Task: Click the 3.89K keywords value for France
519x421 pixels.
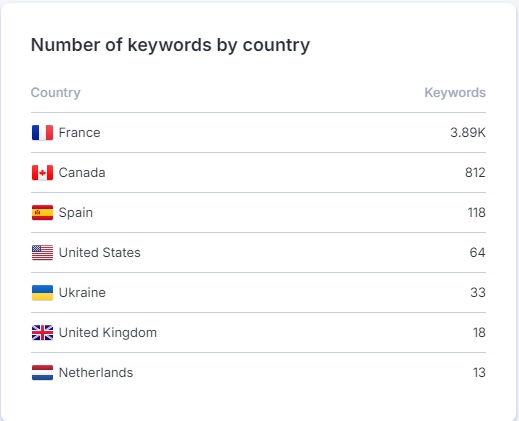Action: coord(468,133)
